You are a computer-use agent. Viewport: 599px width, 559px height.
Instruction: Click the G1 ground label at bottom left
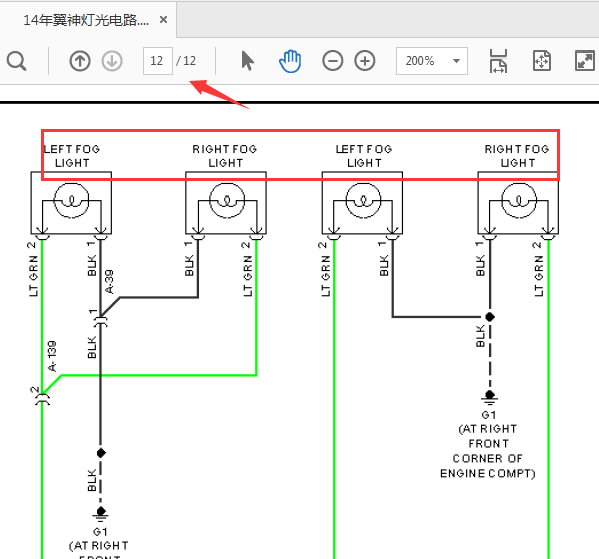point(100,532)
